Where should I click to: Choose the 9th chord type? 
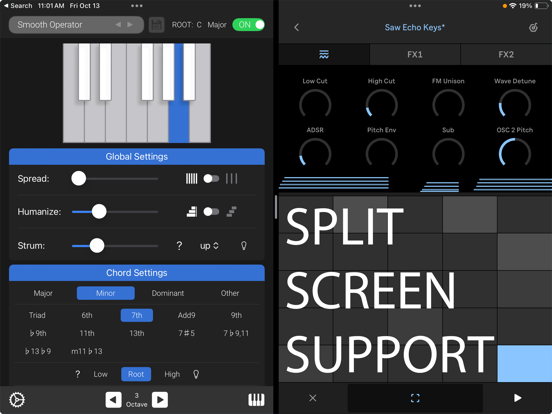[236, 315]
